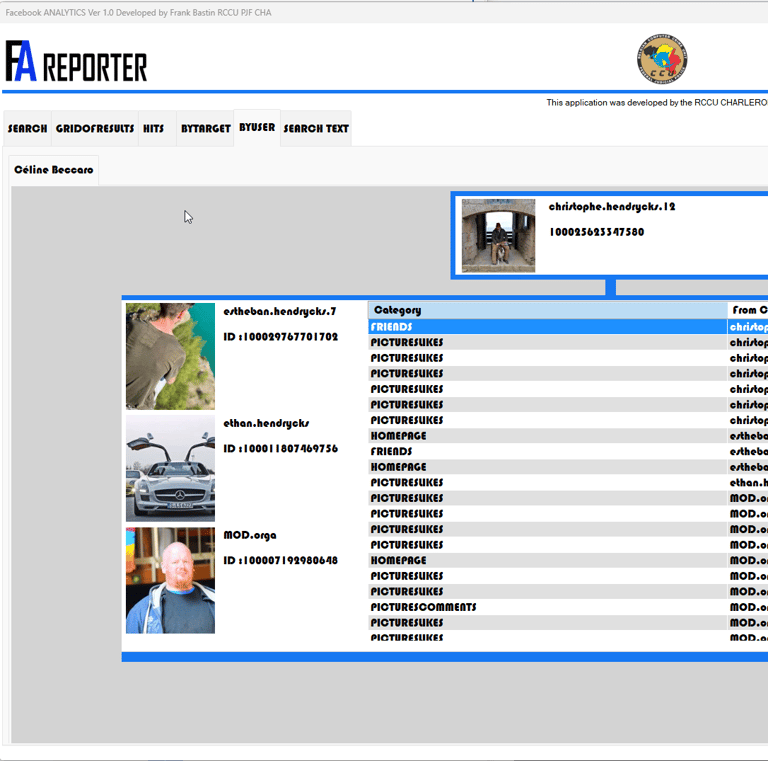768x761 pixels.
Task: Select the Céline Beccaro sub-tab
Action: (x=54, y=170)
